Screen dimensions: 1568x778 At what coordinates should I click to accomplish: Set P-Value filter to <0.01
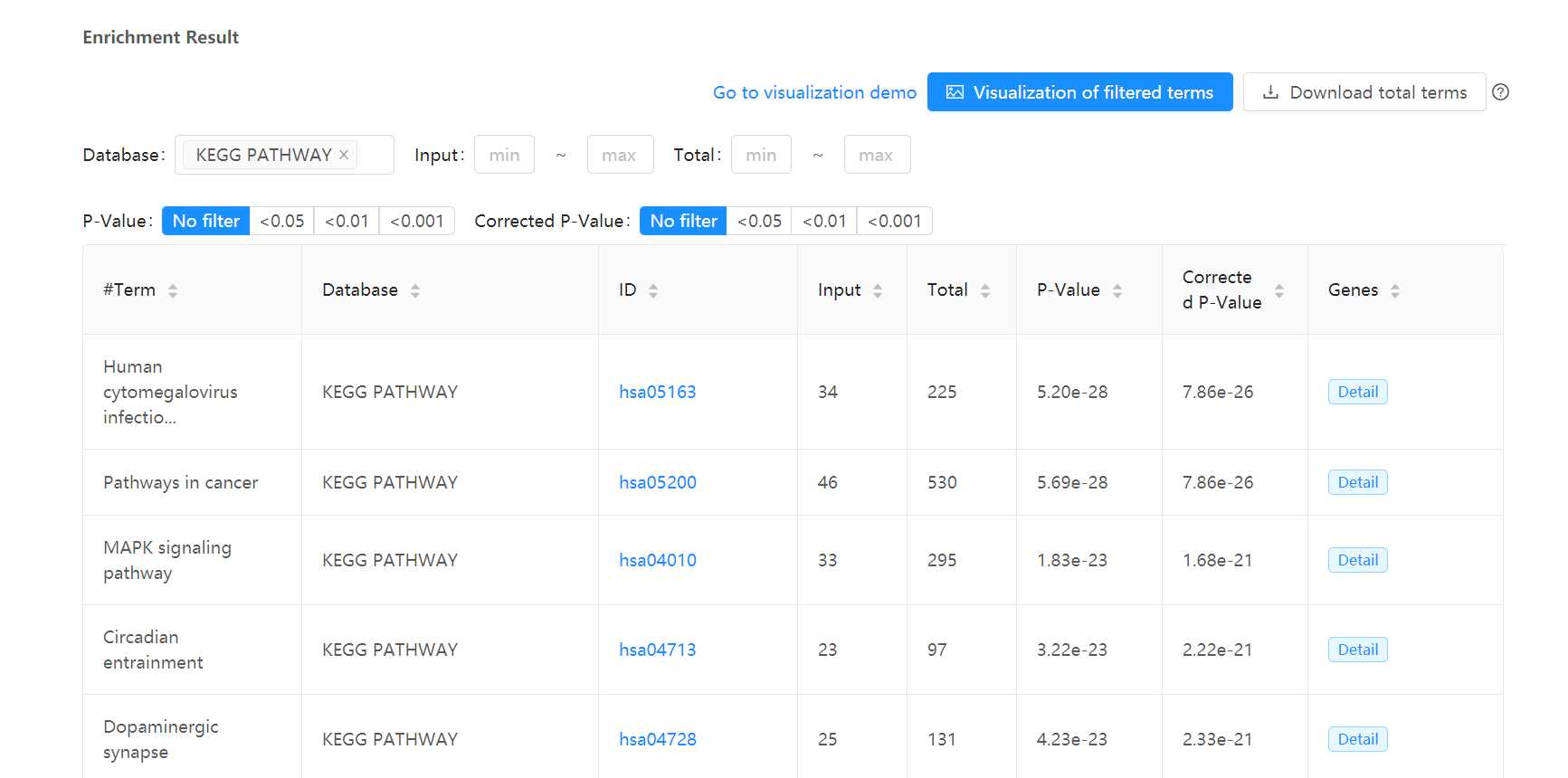coord(347,221)
